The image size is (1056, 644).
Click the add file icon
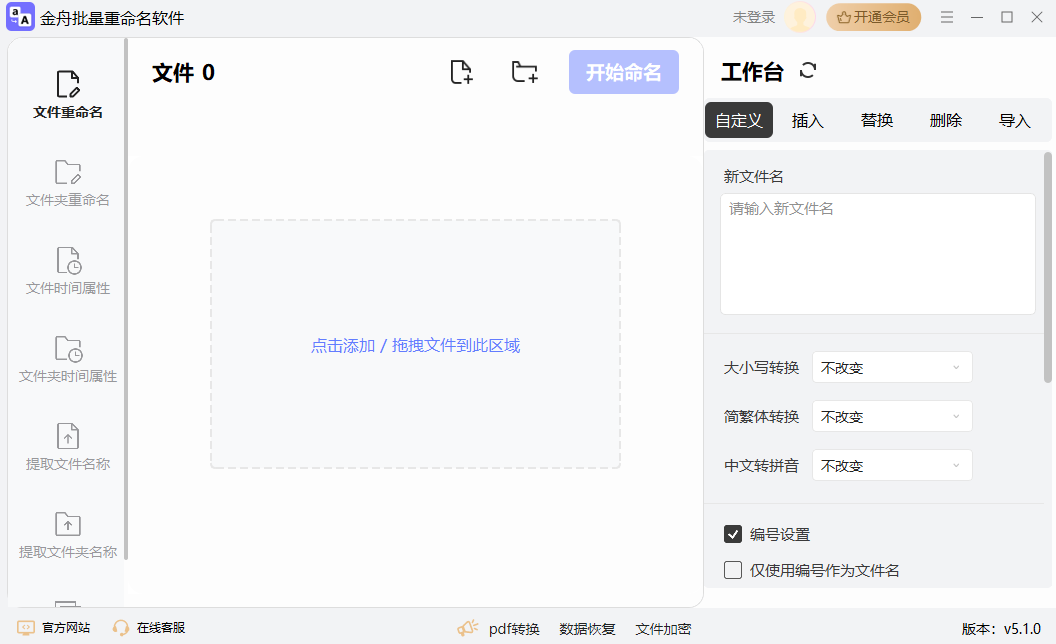(461, 72)
